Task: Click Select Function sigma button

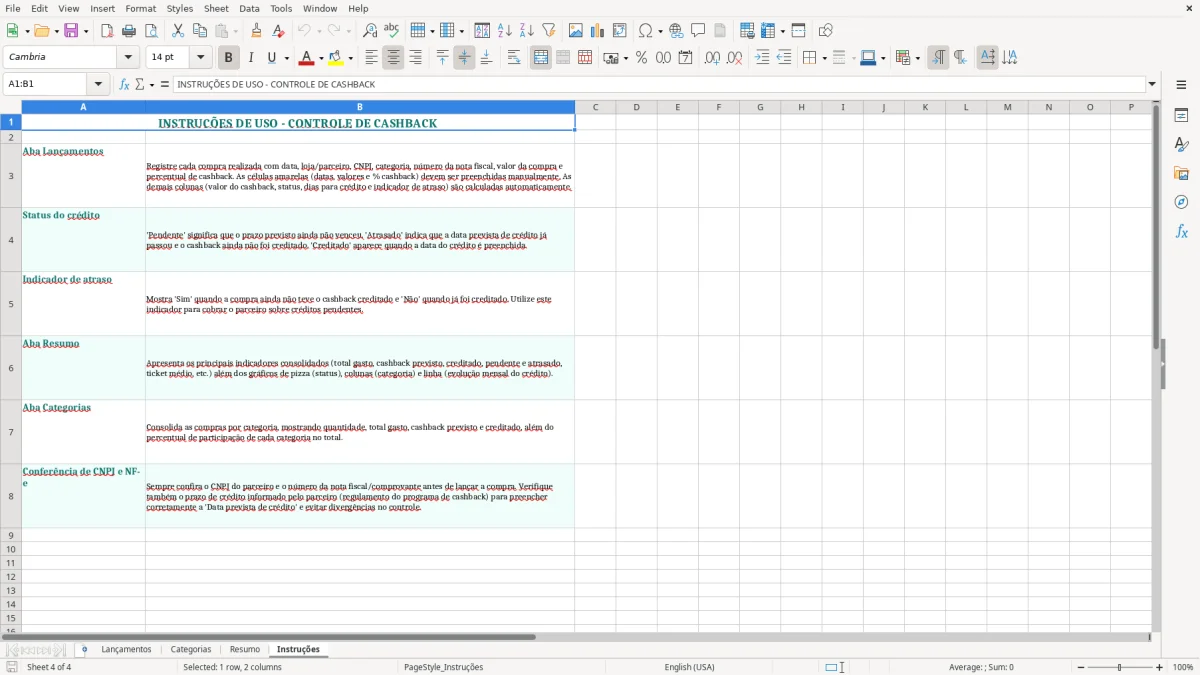Action: pyautogui.click(x=140, y=85)
